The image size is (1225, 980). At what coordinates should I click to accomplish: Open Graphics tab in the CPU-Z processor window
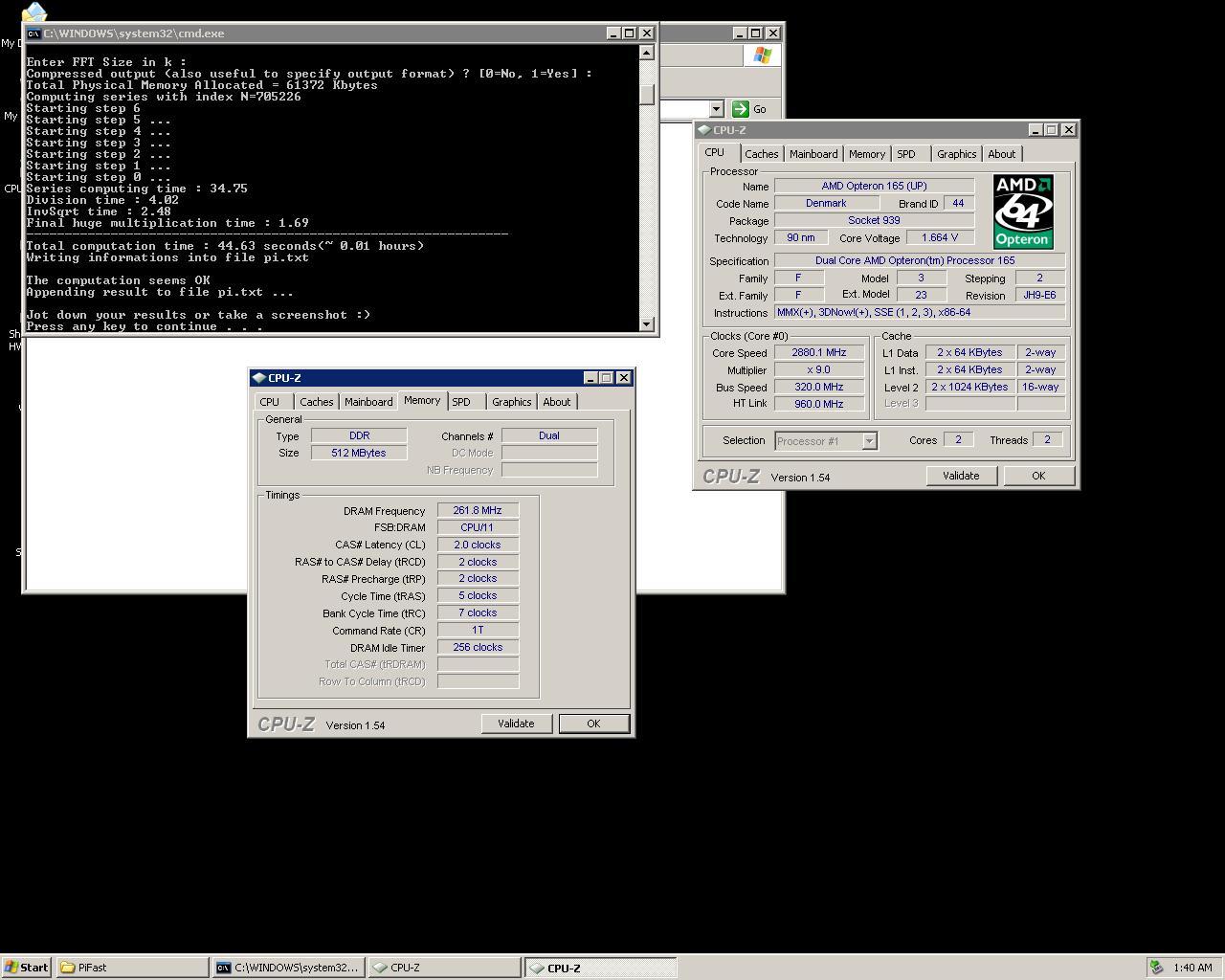(957, 154)
